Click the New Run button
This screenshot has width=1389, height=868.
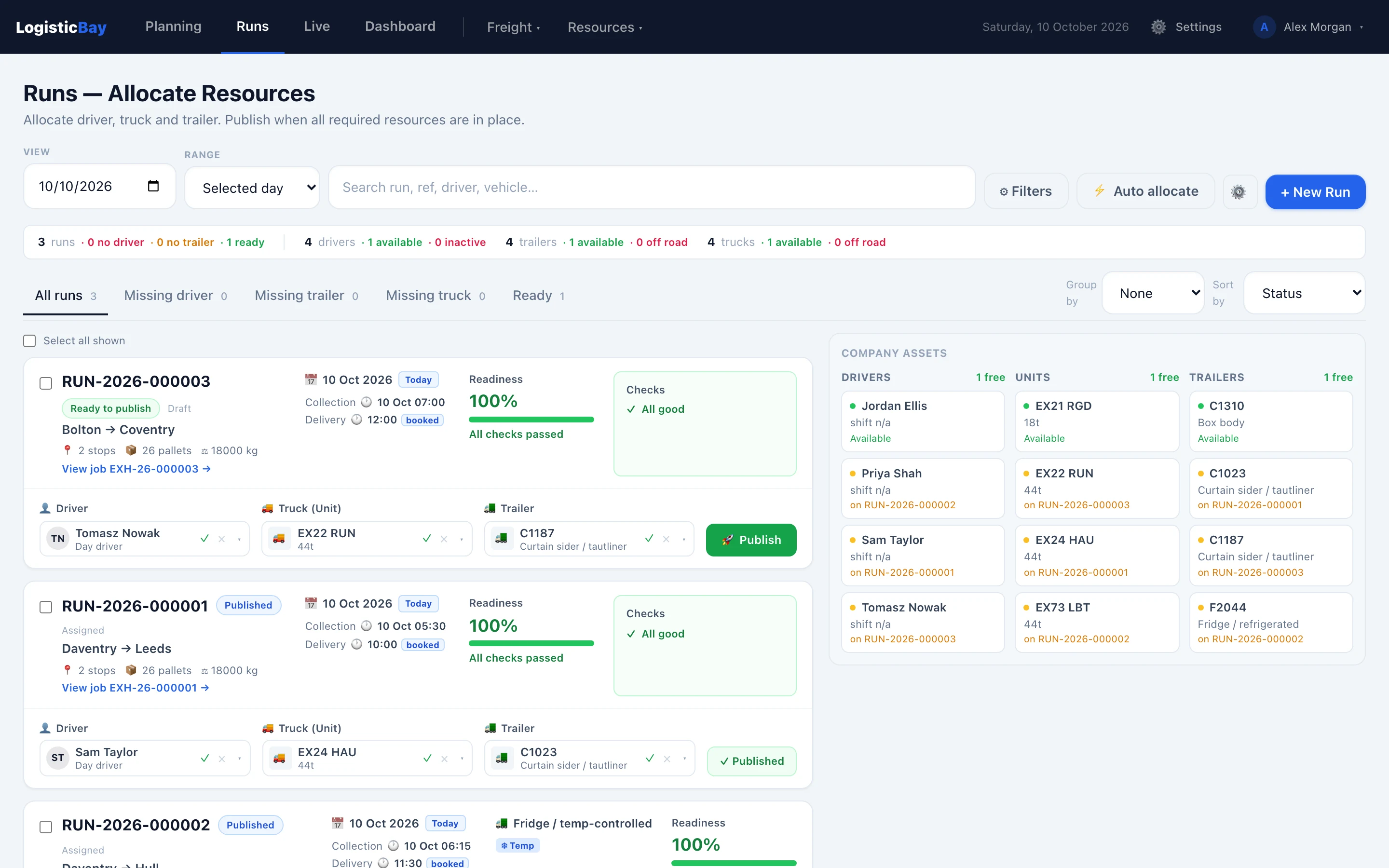pos(1315,192)
